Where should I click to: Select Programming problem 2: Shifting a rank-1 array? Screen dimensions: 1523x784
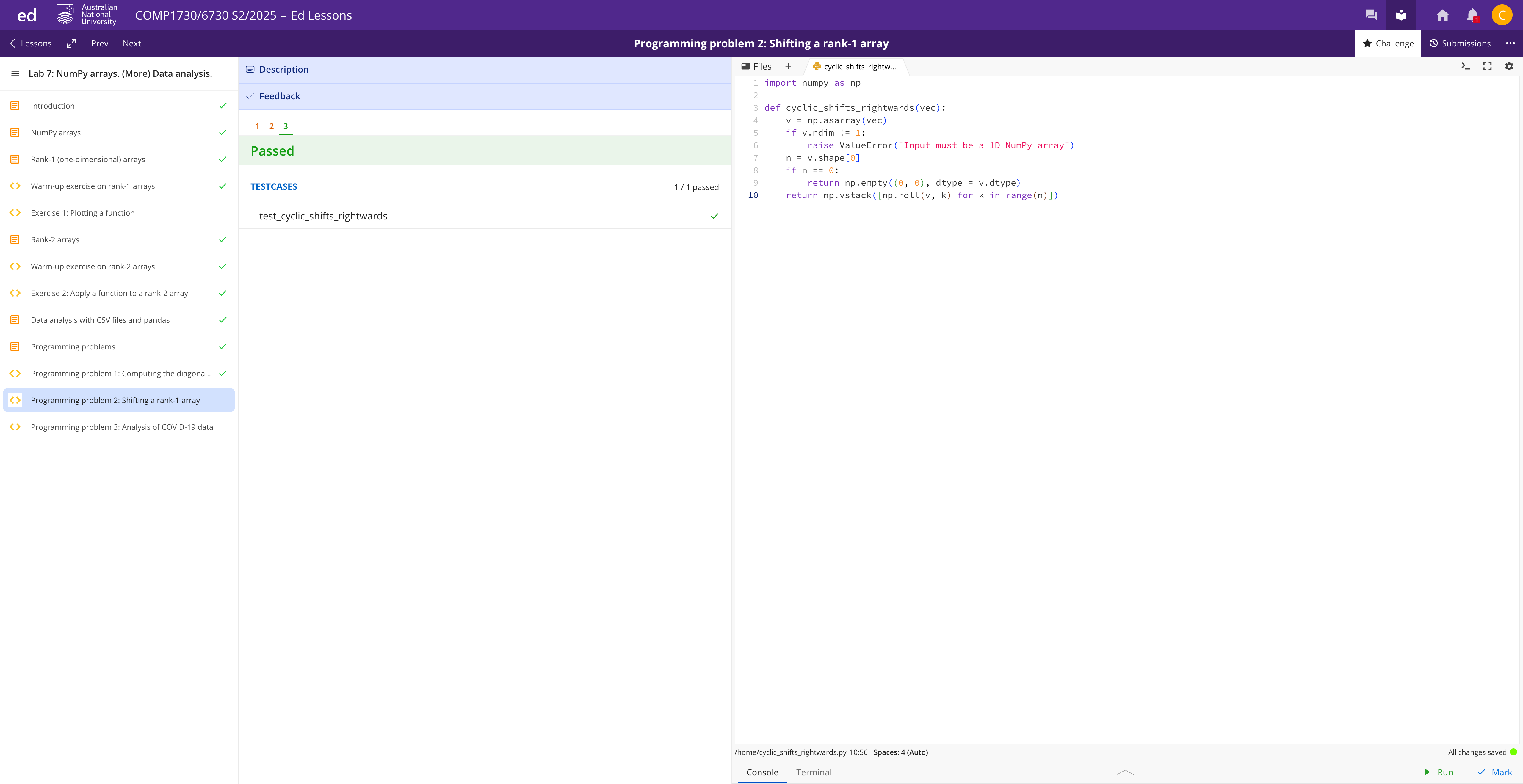pos(119,400)
